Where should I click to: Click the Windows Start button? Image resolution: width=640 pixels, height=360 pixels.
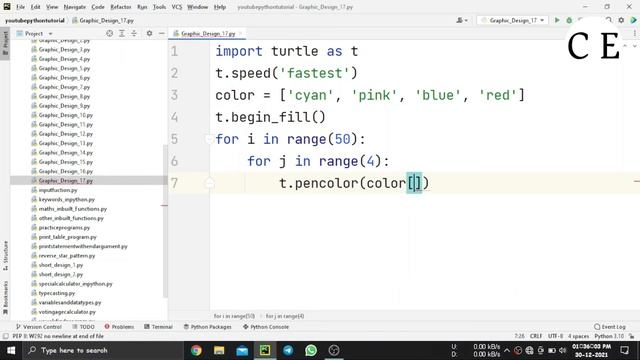click(x=11, y=351)
